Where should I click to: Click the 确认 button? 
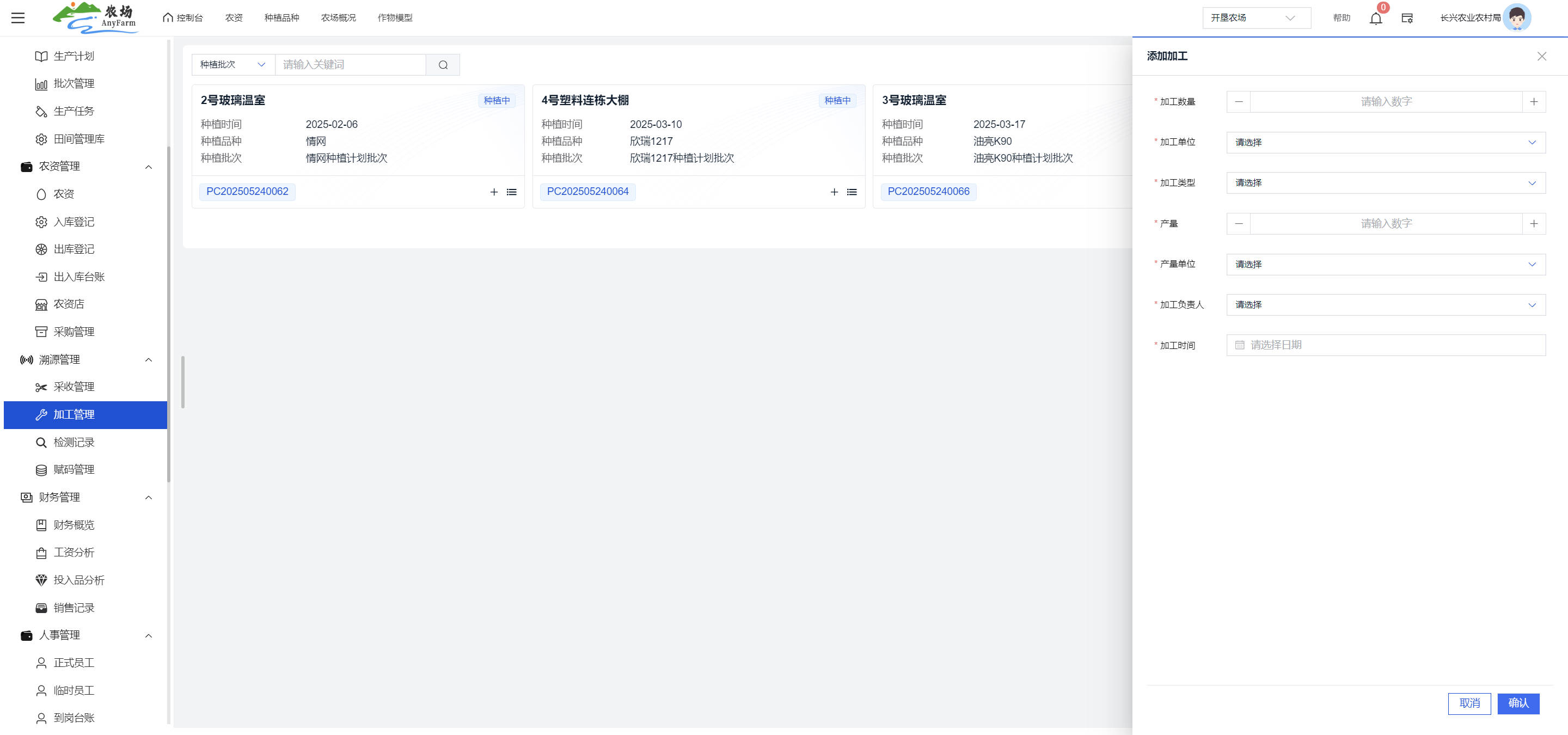1517,703
